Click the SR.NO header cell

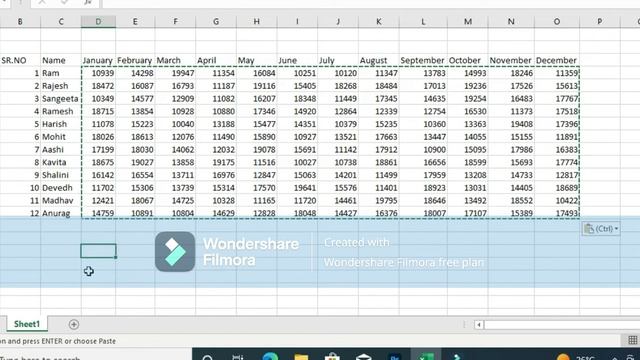pyautogui.click(x=20, y=60)
